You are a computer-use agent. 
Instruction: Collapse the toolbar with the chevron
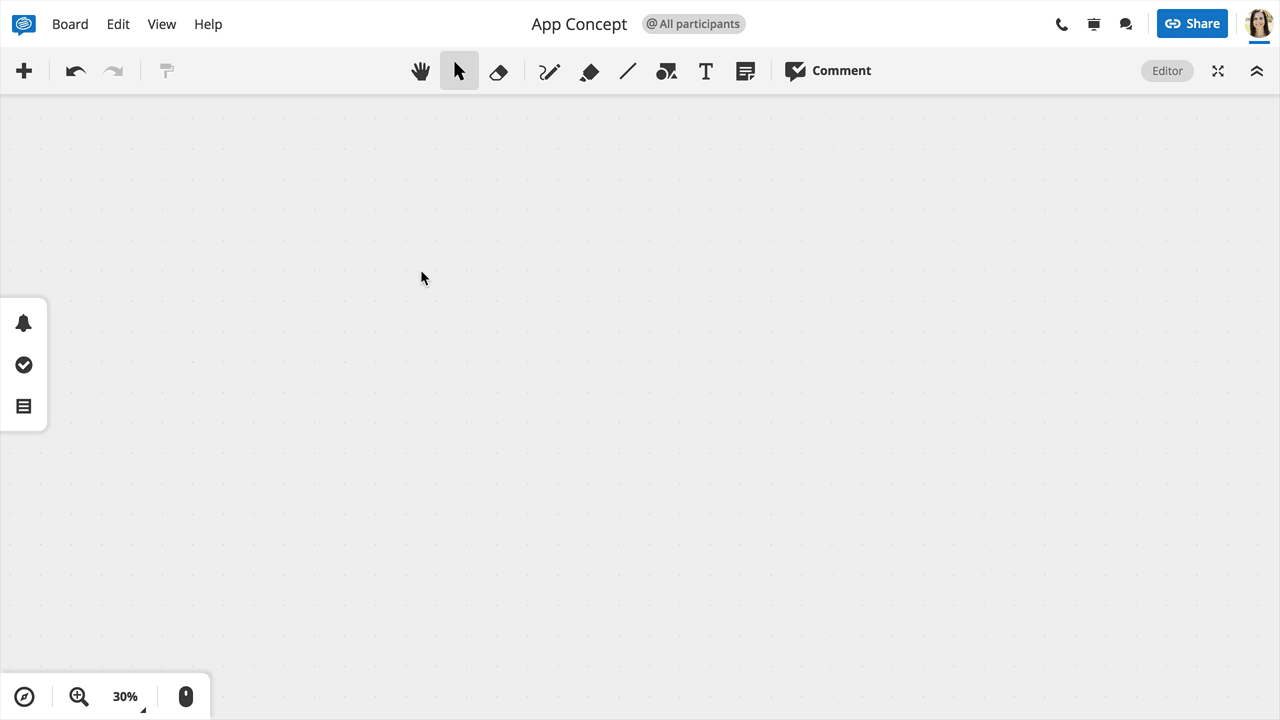[1256, 71]
